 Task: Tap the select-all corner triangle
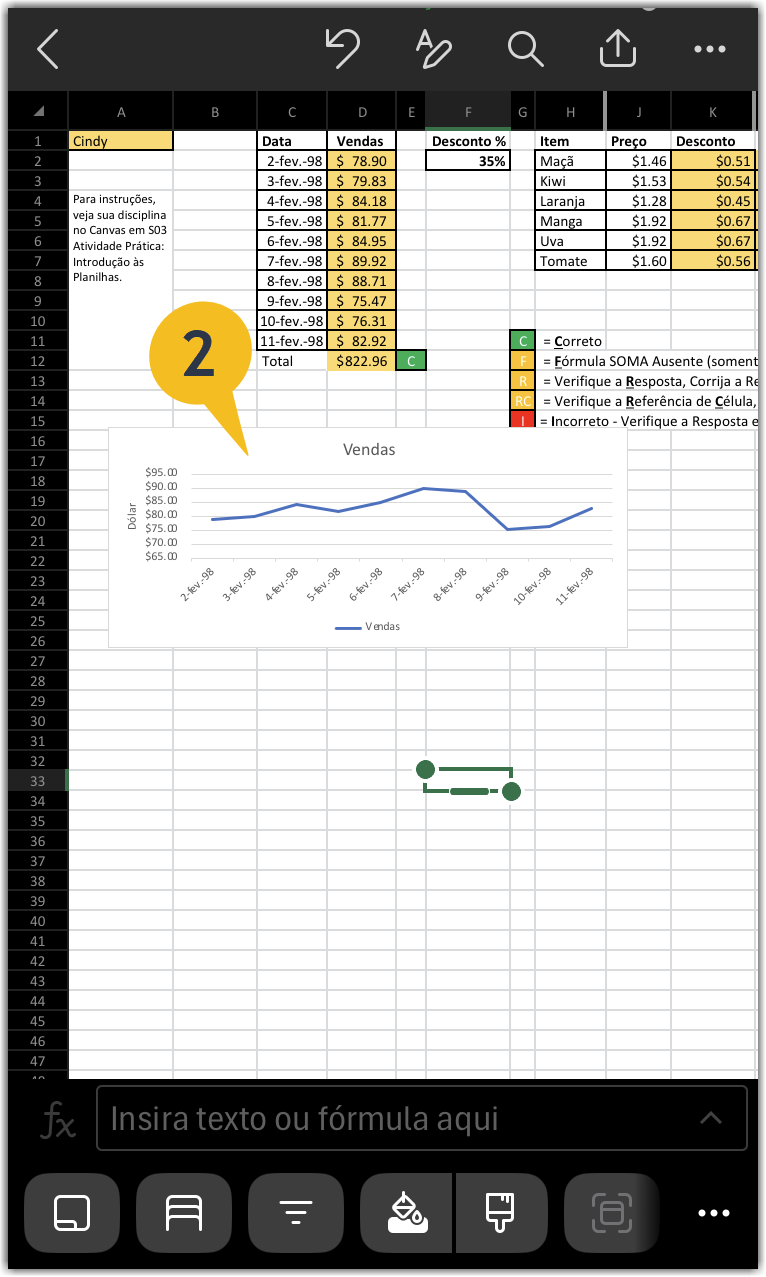click(38, 112)
